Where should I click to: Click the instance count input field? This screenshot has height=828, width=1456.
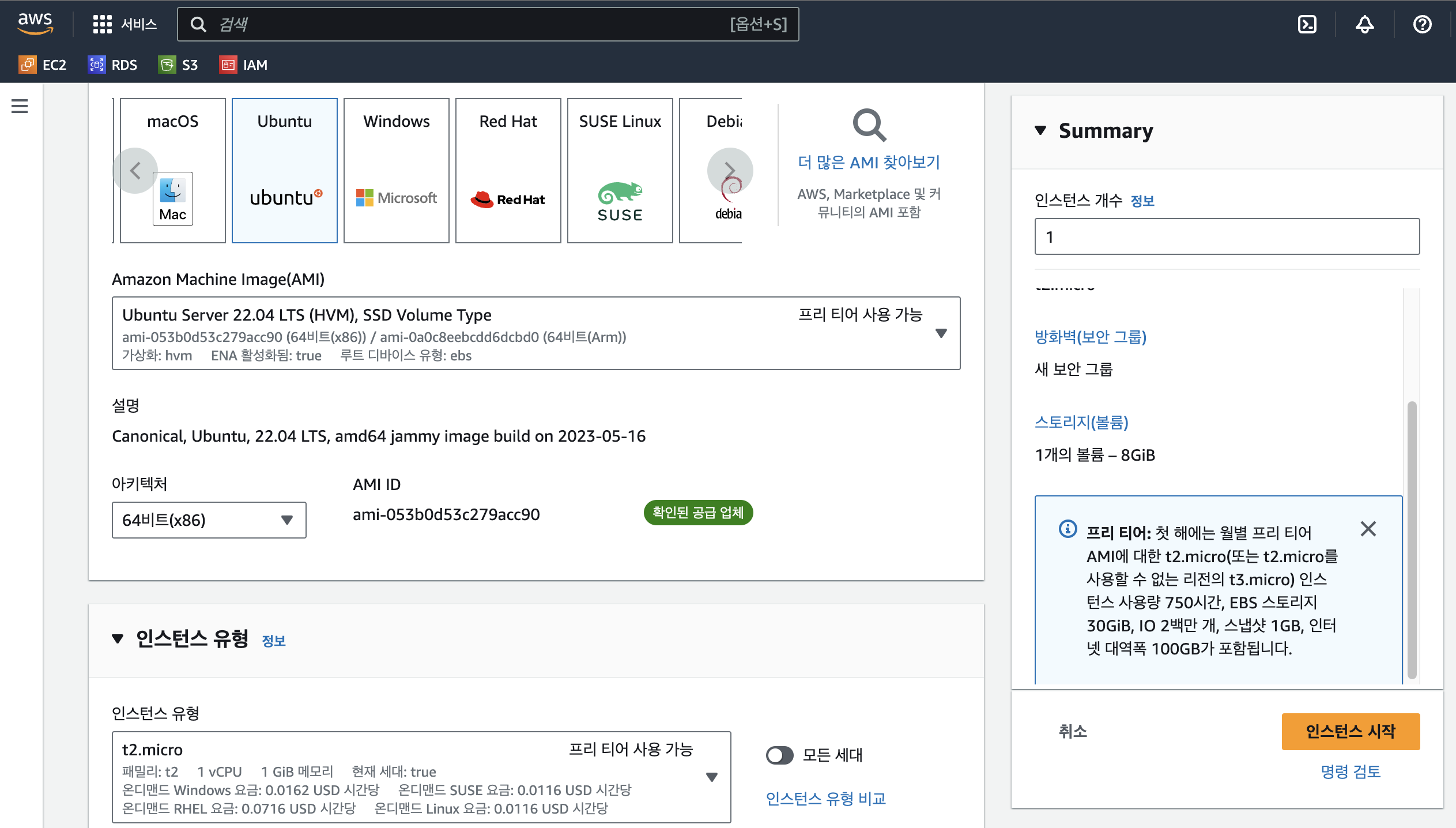(1227, 236)
